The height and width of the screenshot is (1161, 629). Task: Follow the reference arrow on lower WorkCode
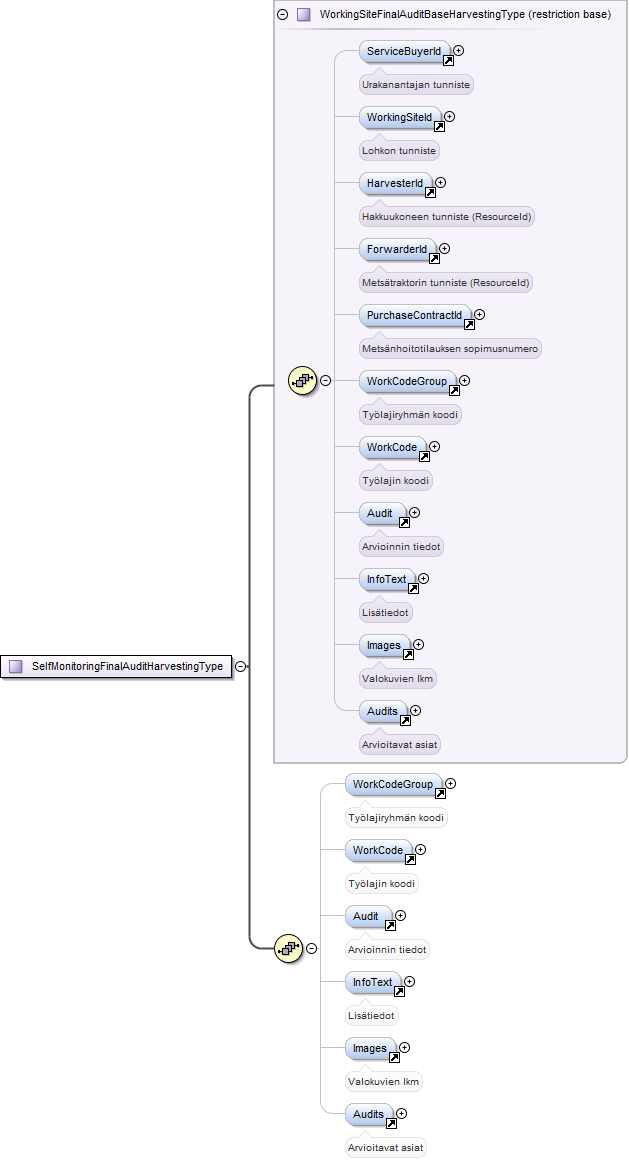point(411,860)
